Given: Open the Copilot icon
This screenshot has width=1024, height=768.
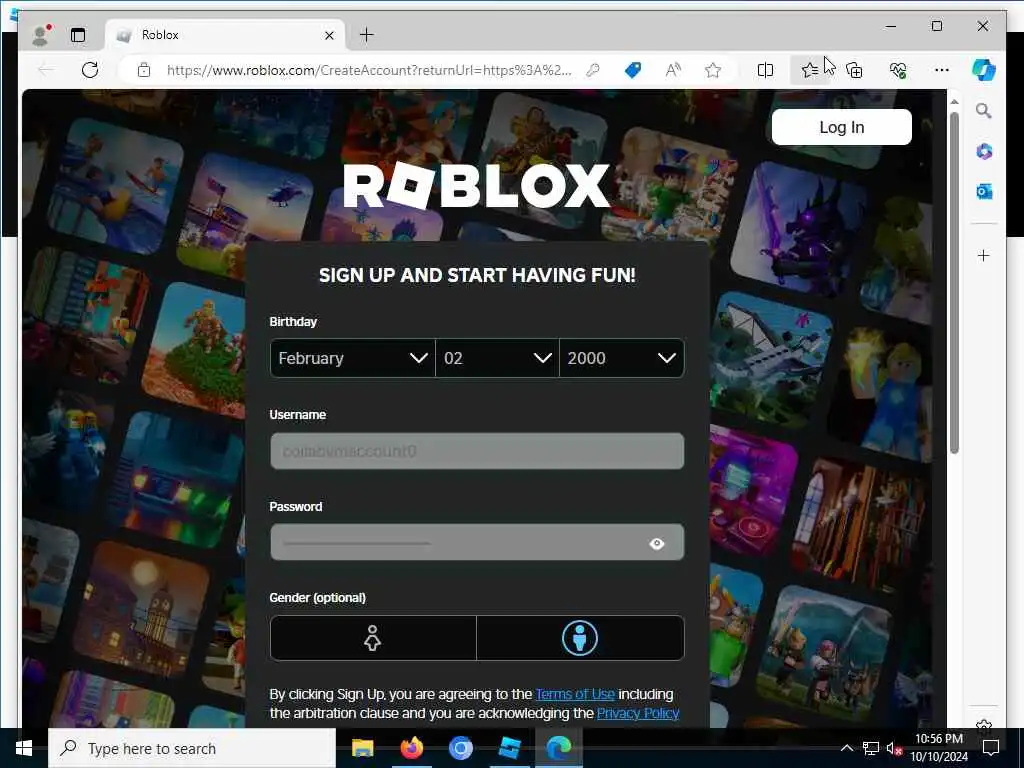Looking at the screenshot, I should tap(984, 70).
